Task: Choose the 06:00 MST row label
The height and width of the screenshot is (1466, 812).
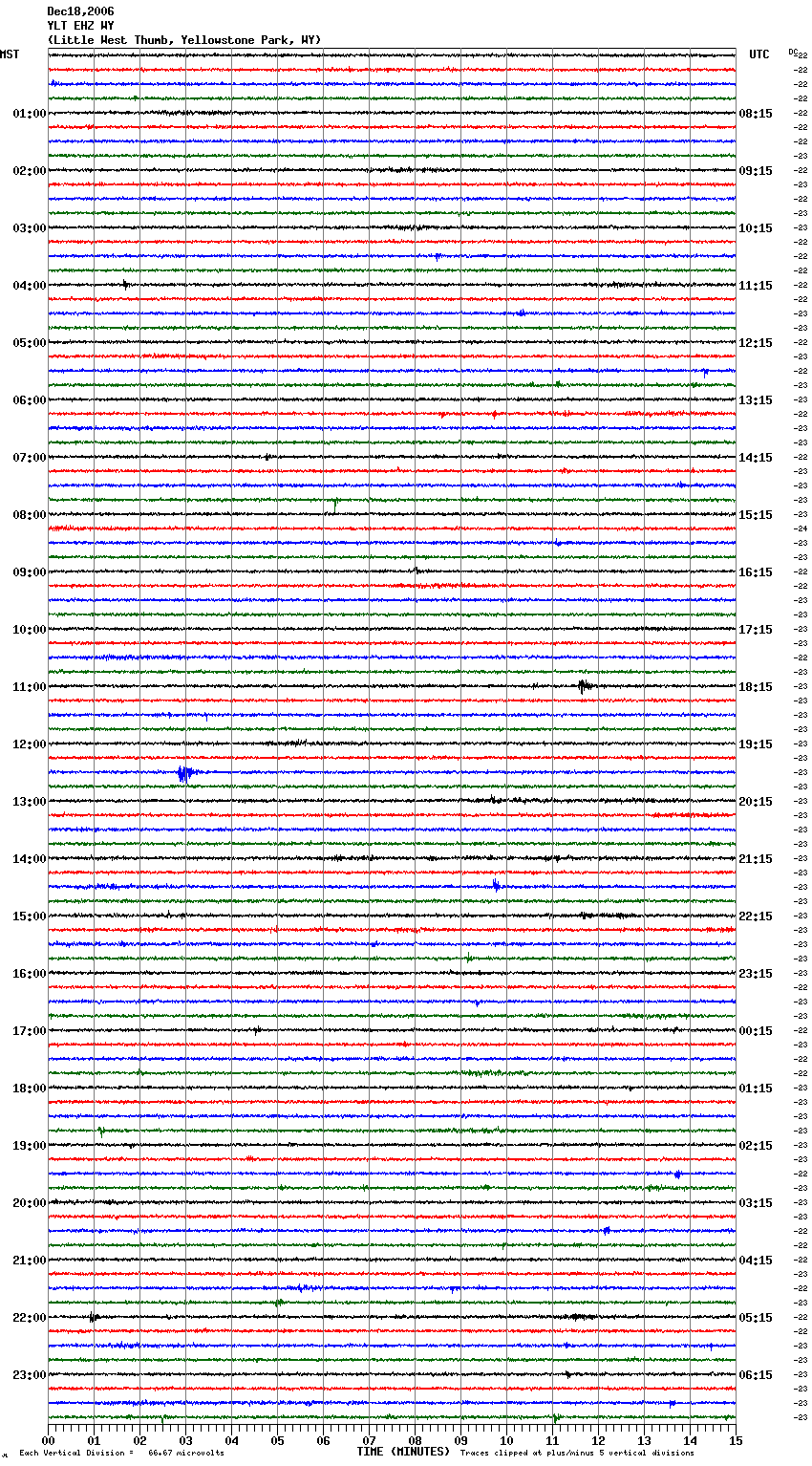Action: point(30,400)
